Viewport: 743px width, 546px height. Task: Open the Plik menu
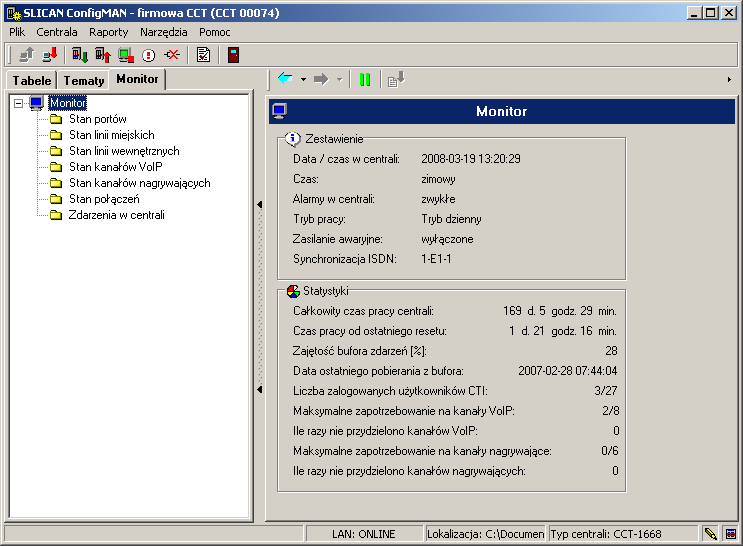coord(17,32)
